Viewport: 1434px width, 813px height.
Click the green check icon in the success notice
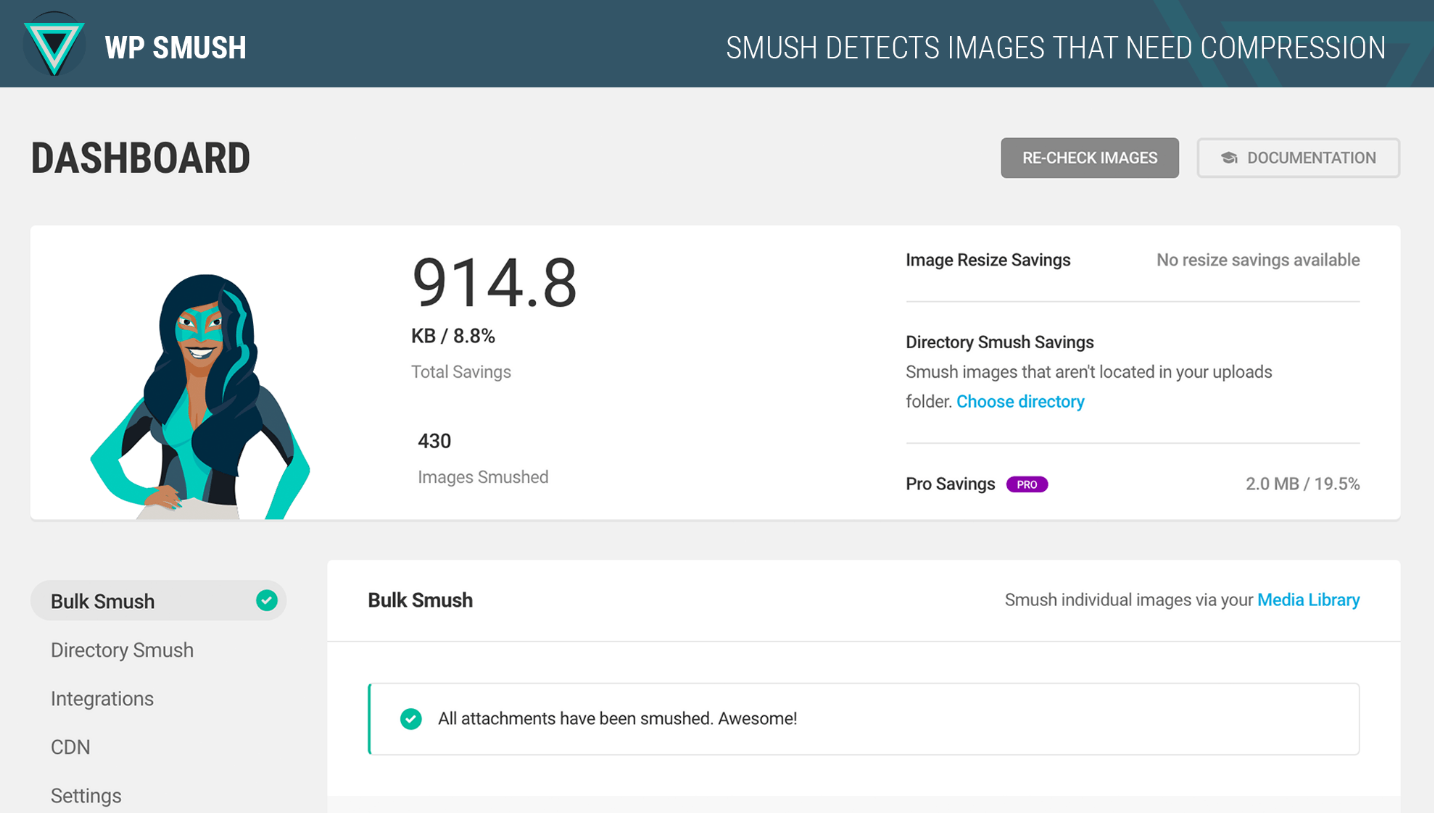[x=411, y=719]
